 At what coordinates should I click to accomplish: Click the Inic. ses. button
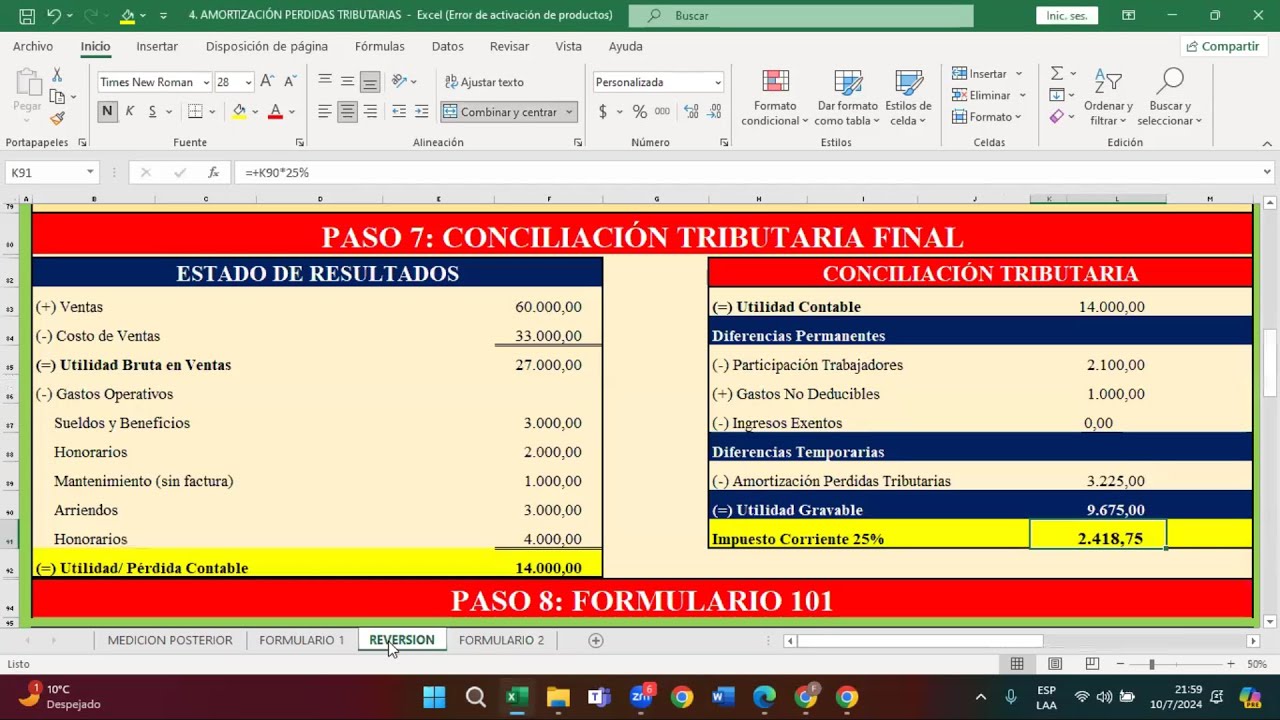(1067, 15)
